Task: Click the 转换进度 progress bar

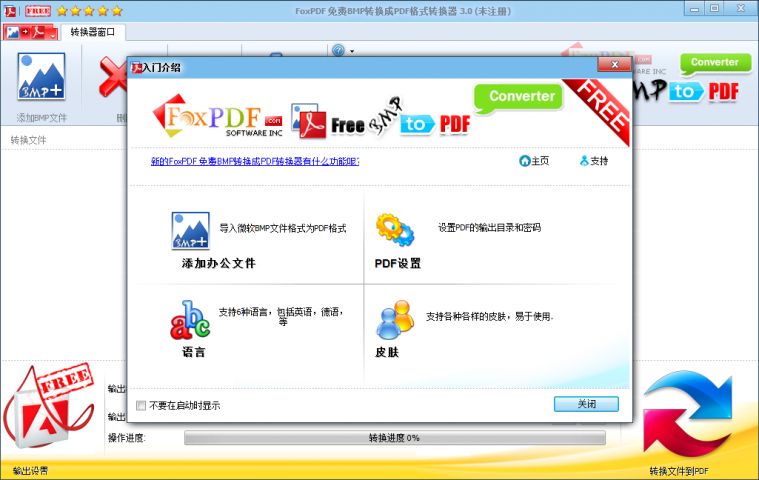Action: click(x=394, y=438)
